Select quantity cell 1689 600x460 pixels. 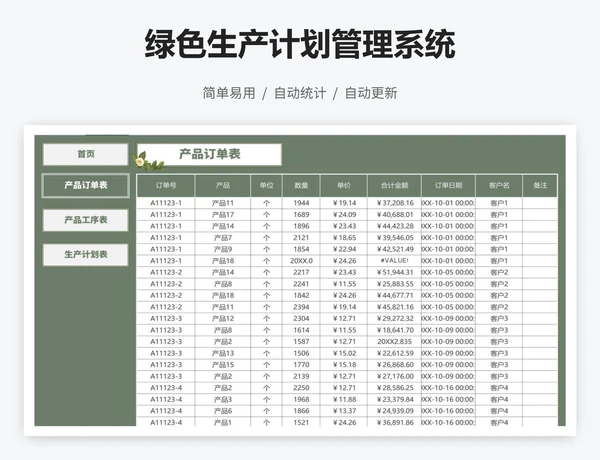pos(301,215)
